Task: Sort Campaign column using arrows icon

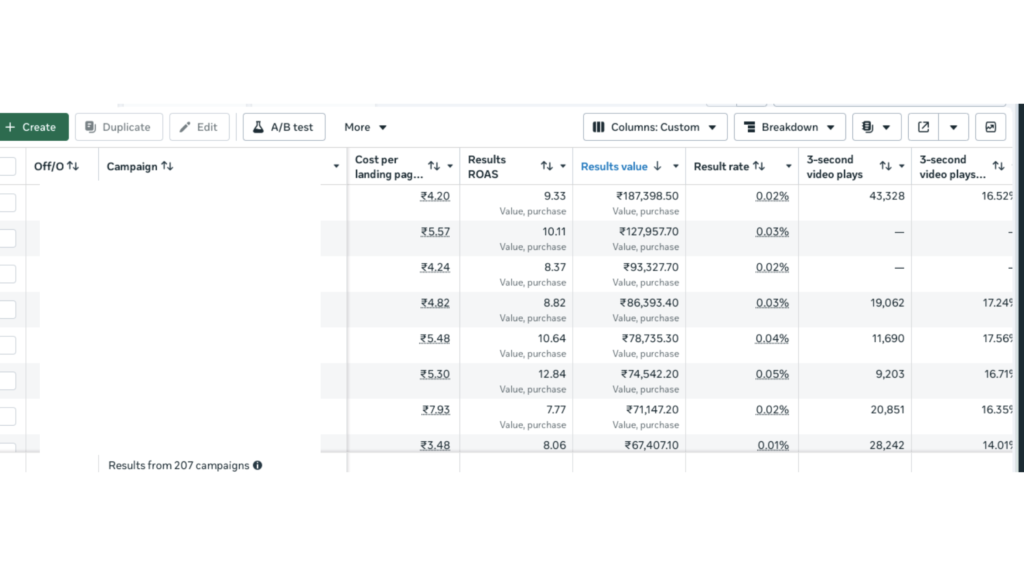Action: pyautogui.click(x=167, y=166)
